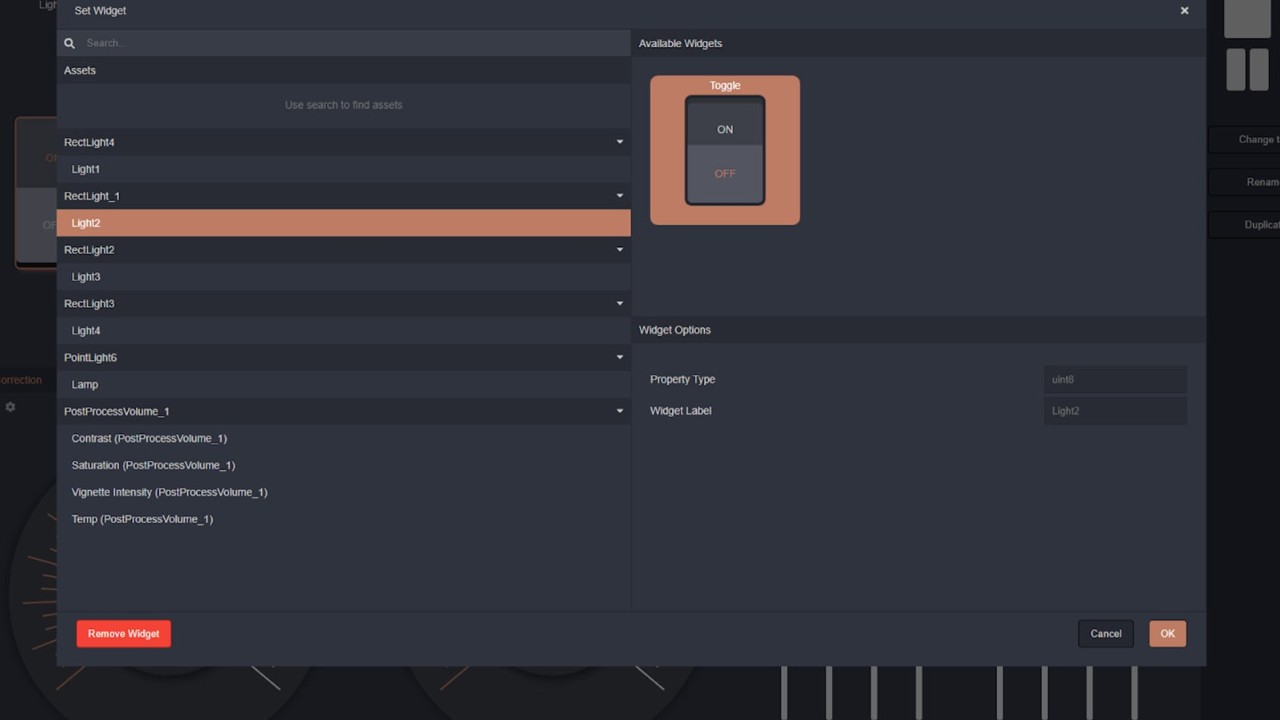Choose Vignette Intensity property
Viewport: 1280px width, 720px height.
(169, 492)
